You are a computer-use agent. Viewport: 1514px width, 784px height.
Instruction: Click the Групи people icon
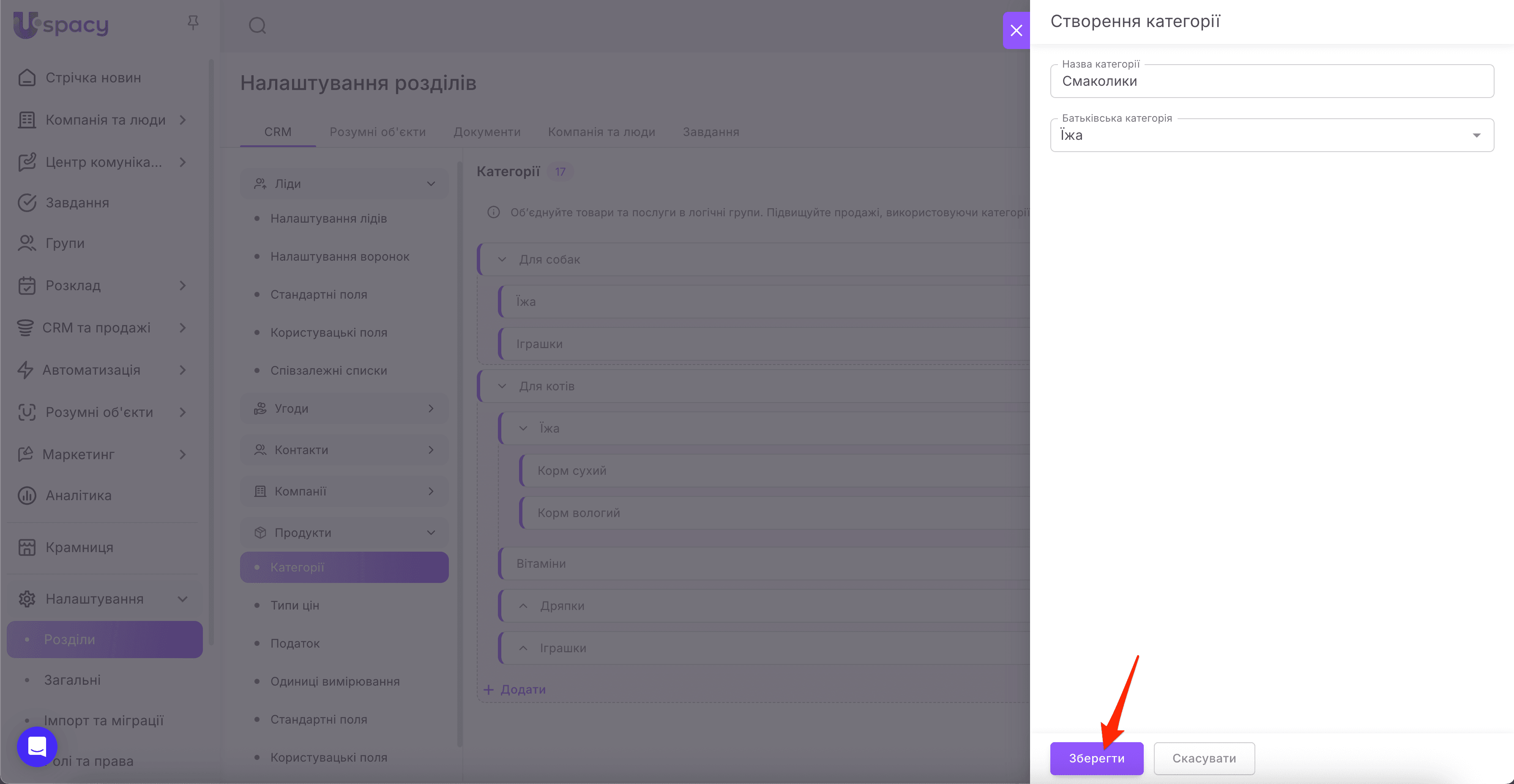(27, 243)
